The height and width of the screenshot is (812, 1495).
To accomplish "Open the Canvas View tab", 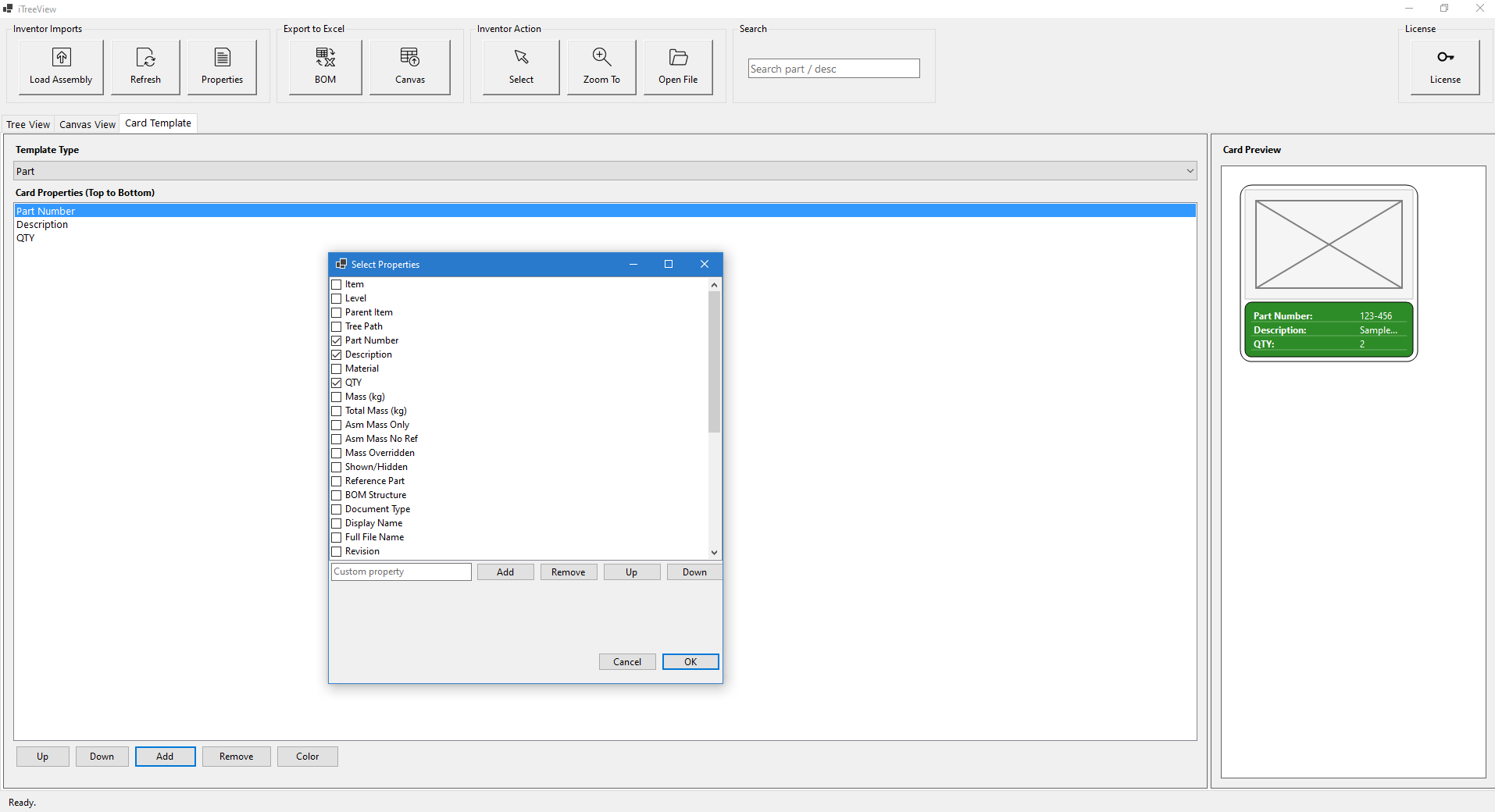I will tap(87, 123).
